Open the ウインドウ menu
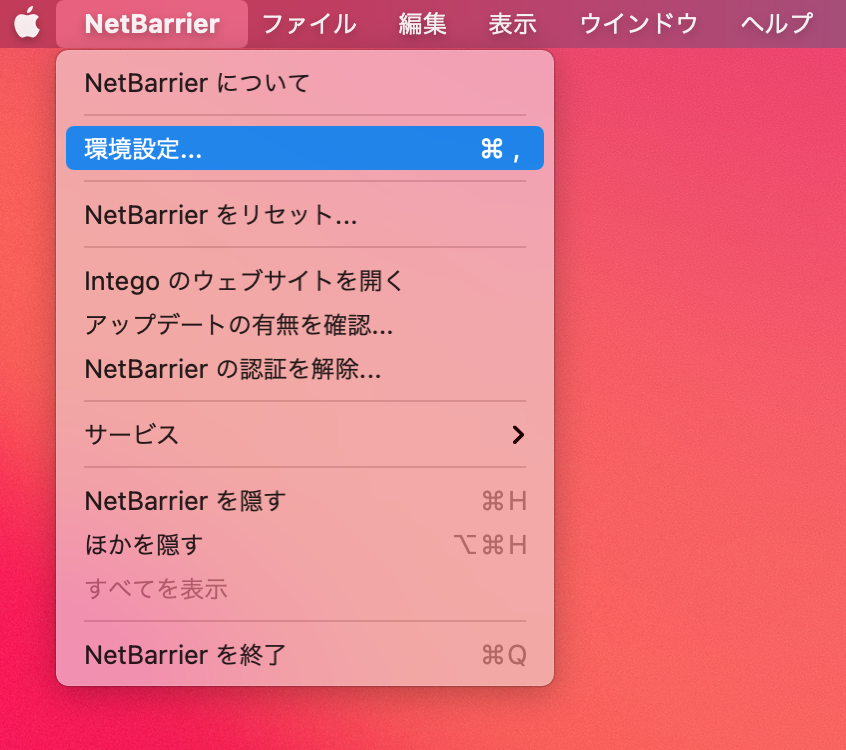846x750 pixels. point(638,24)
